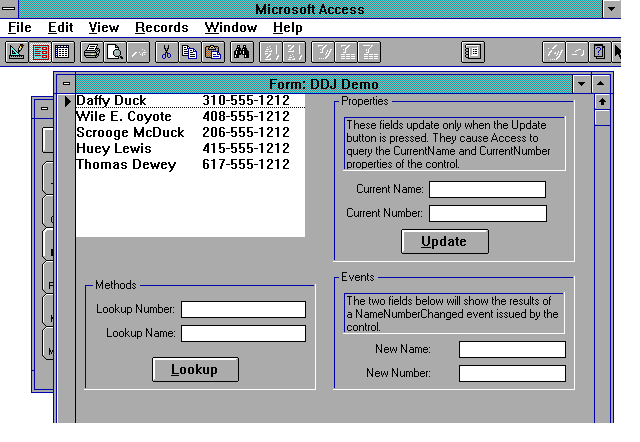Click the Print icon in the toolbar

point(92,51)
